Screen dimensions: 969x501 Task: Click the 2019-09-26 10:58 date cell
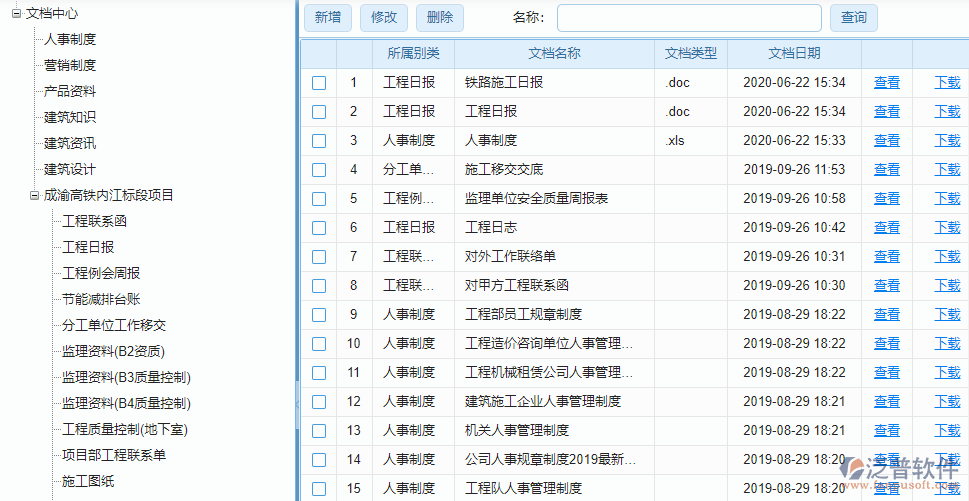click(x=794, y=198)
